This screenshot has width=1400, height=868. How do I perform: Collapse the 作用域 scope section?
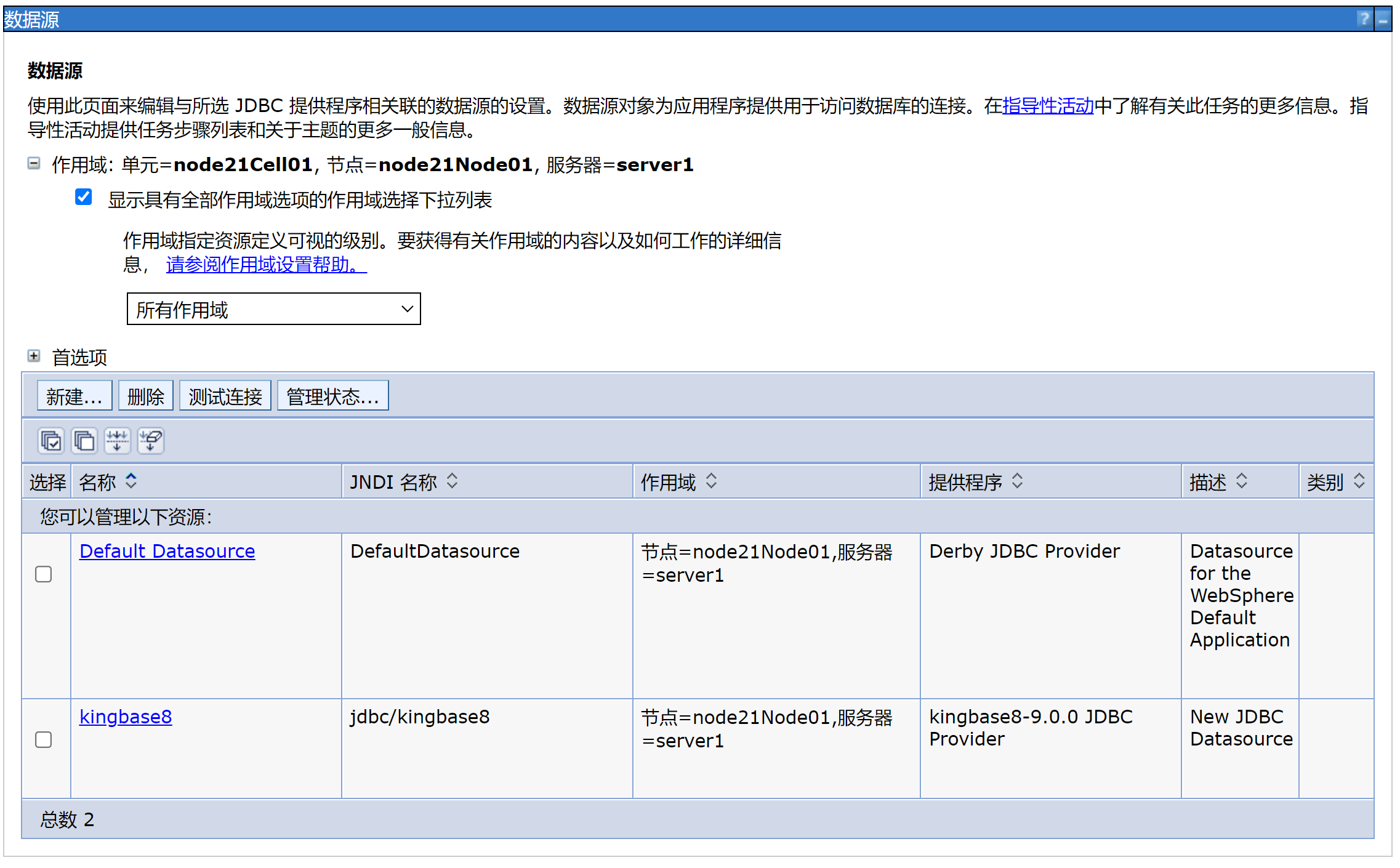coord(34,164)
